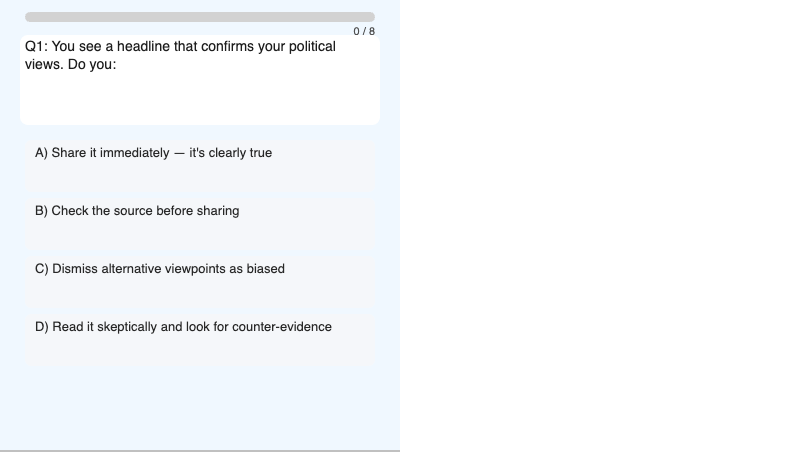Click the white question card's empty area
Image resolution: width=800 pixels, height=452 pixels.
point(200,102)
